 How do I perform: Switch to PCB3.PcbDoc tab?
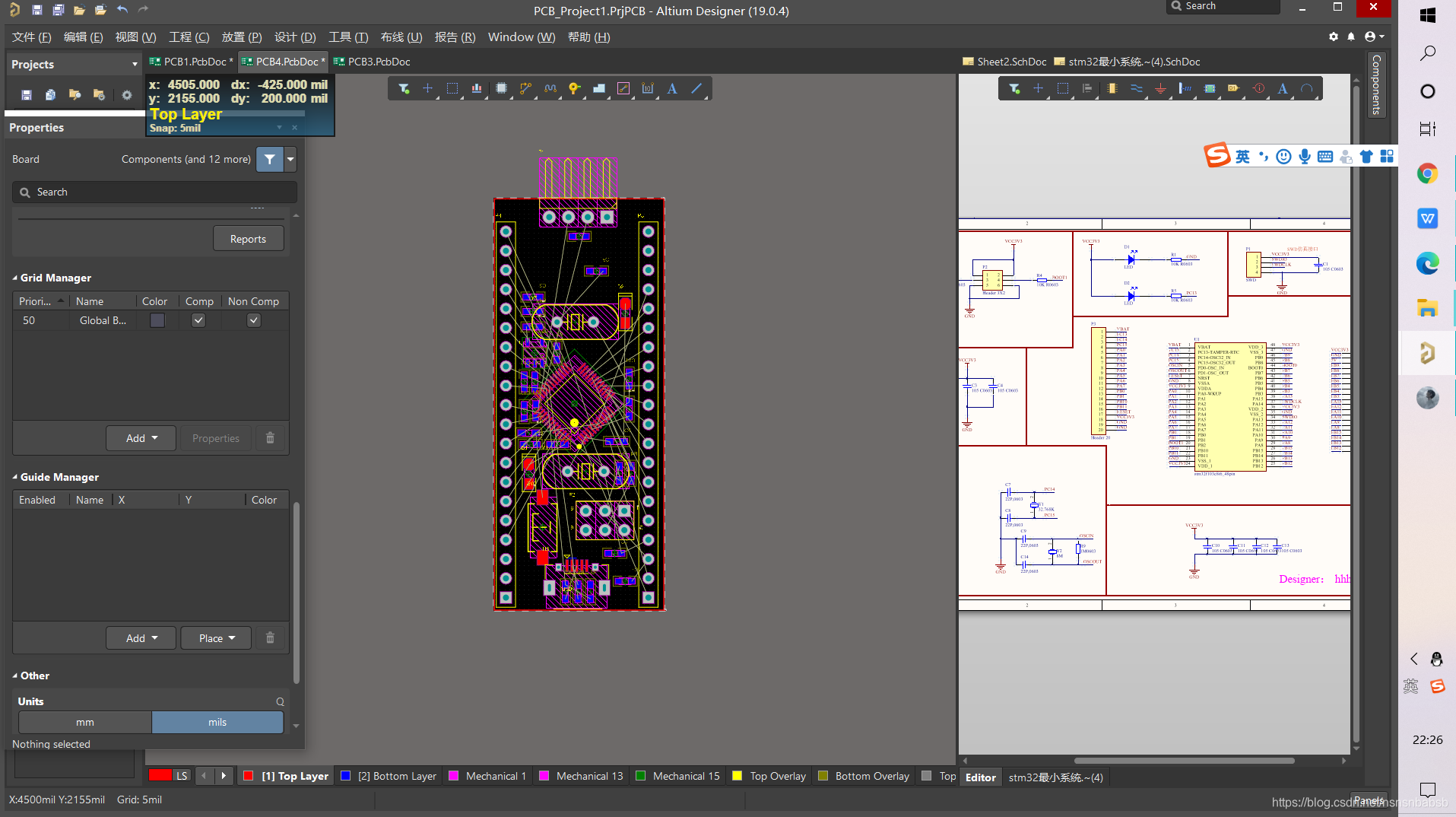click(372, 62)
